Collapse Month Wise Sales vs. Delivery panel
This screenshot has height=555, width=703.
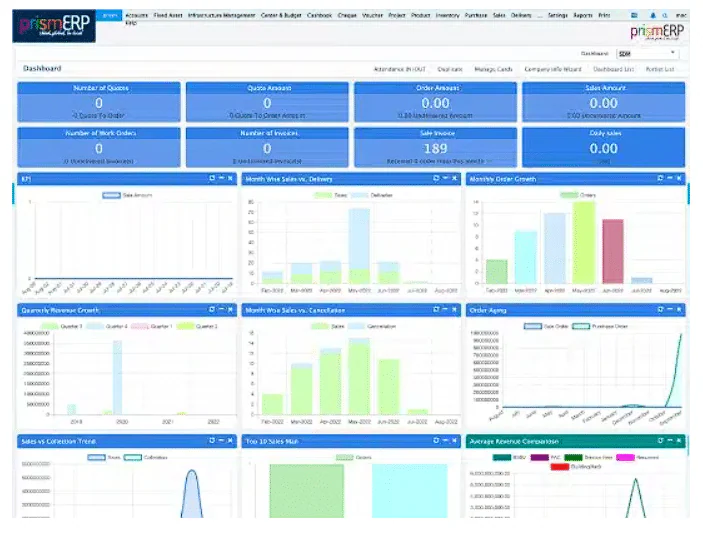445,178
